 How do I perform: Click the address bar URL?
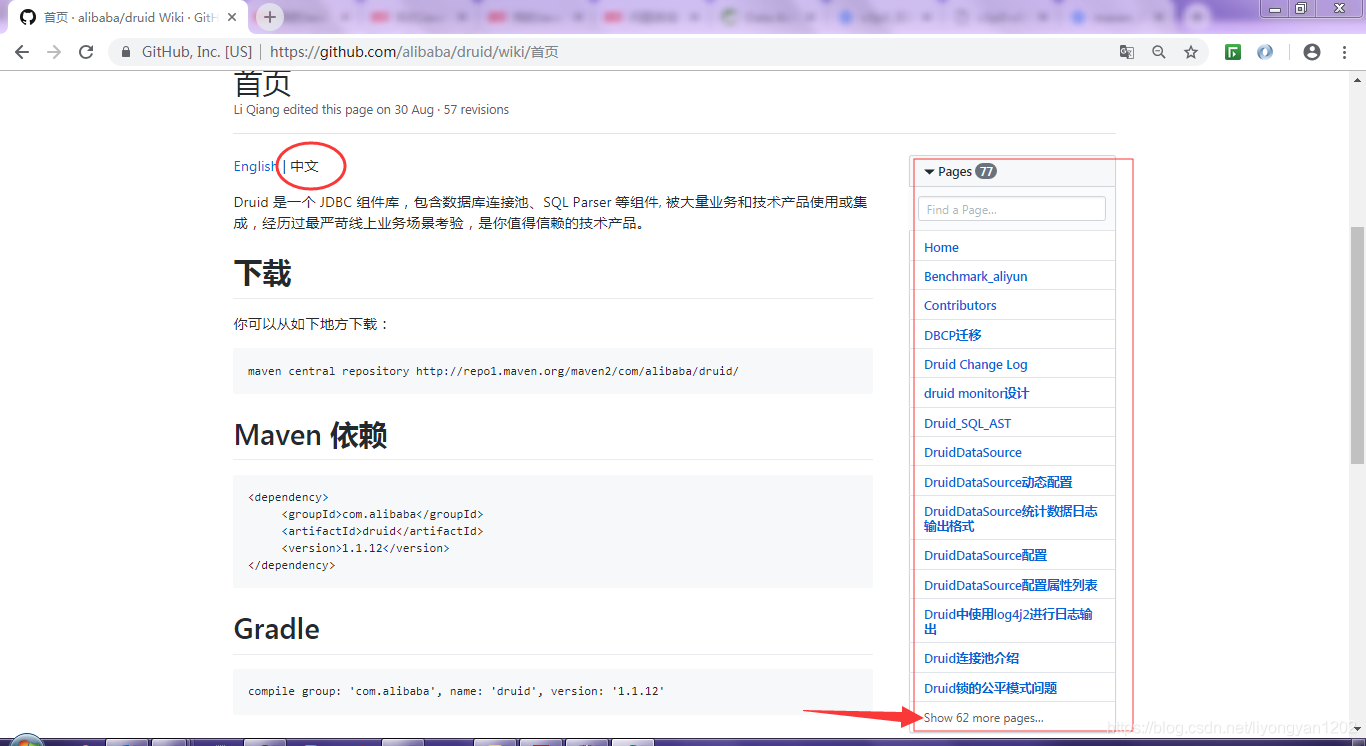coord(414,52)
